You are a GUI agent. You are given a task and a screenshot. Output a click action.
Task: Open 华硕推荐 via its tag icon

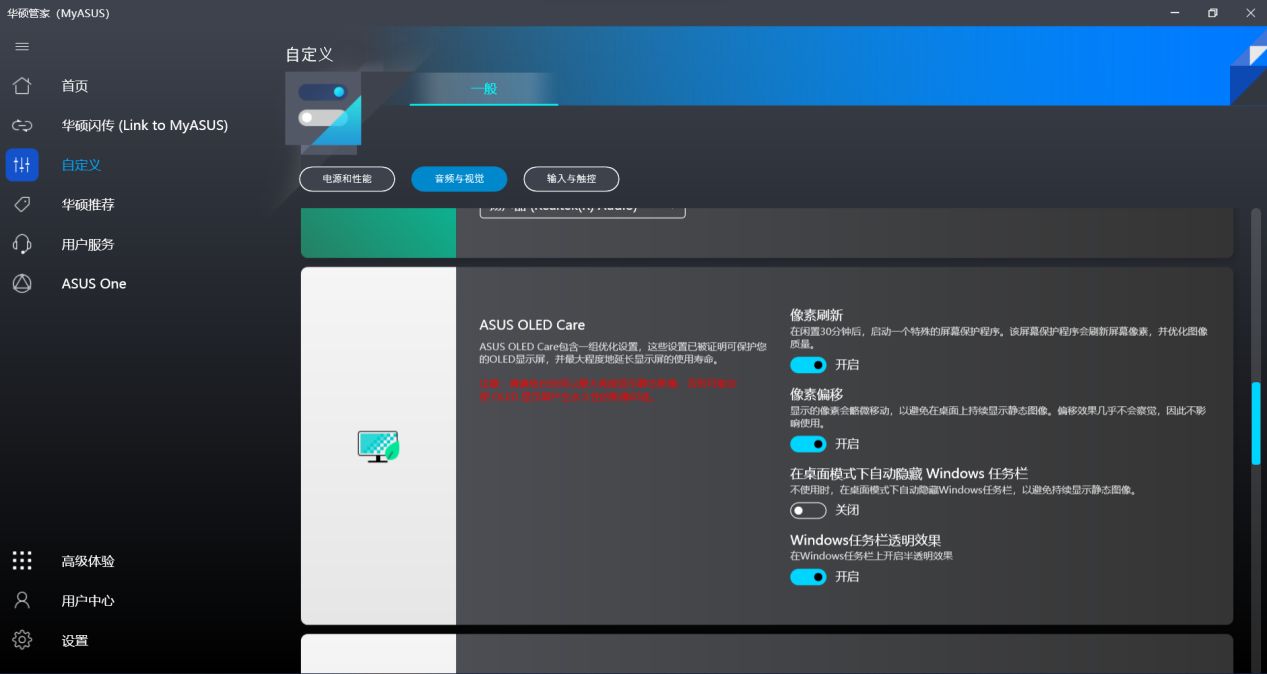[x=21, y=204]
